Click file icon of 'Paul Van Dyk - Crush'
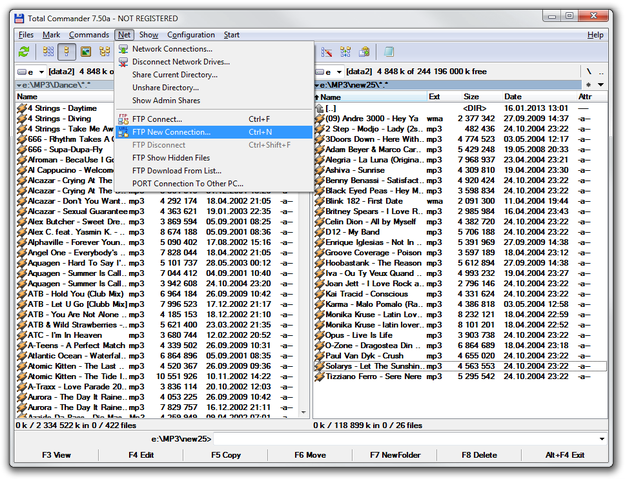The width and height of the screenshot is (625, 479). pos(319,356)
